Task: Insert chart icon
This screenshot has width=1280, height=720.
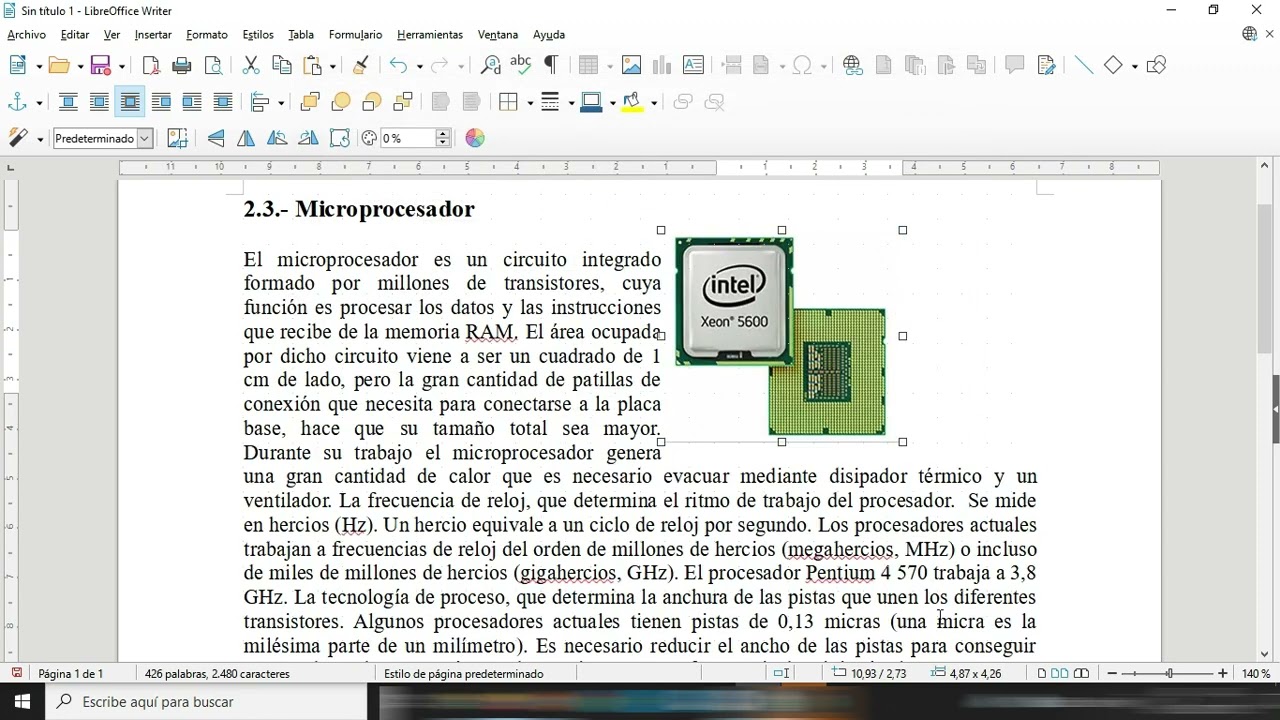Action: click(662, 65)
